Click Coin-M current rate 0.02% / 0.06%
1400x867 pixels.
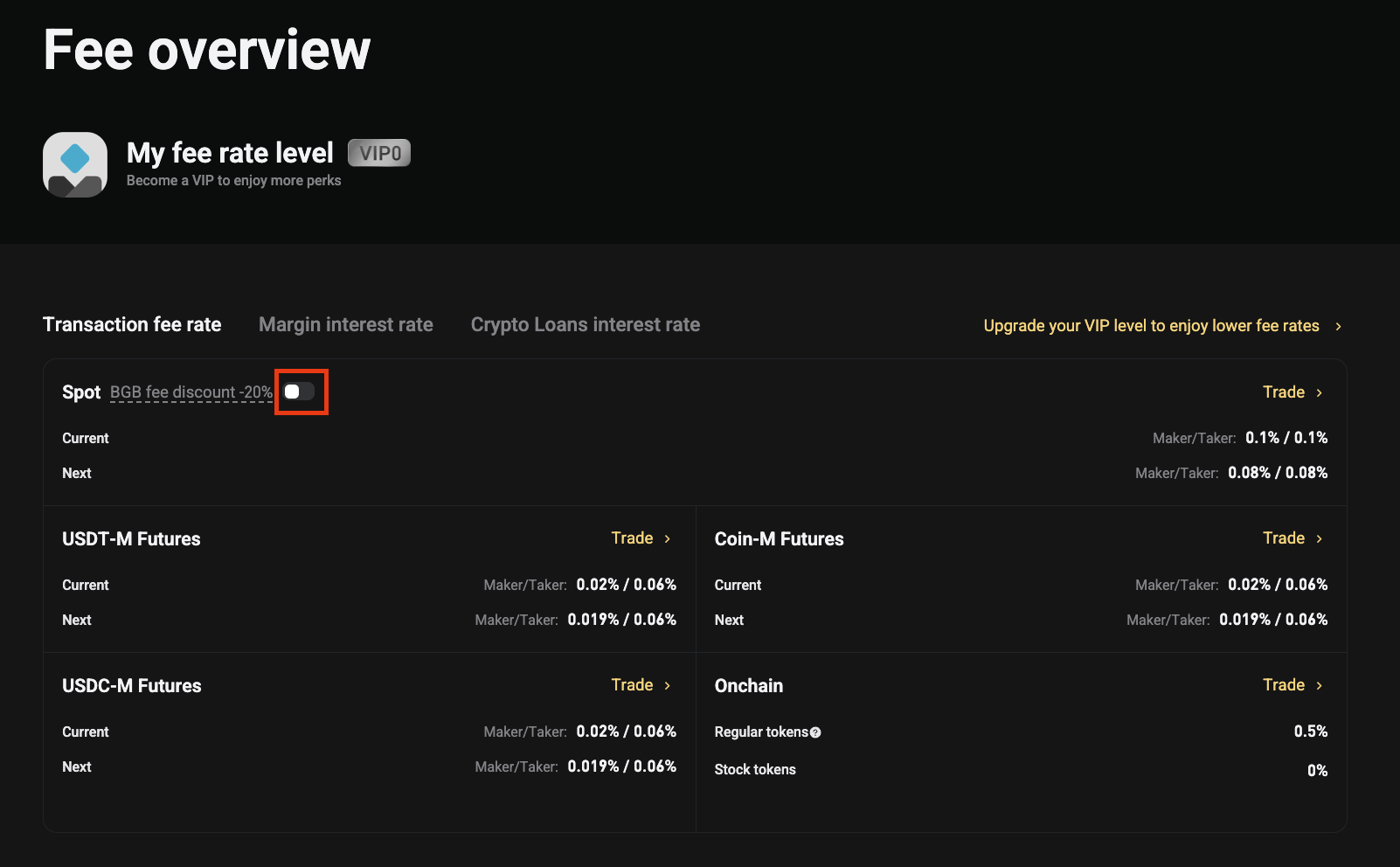1278,585
